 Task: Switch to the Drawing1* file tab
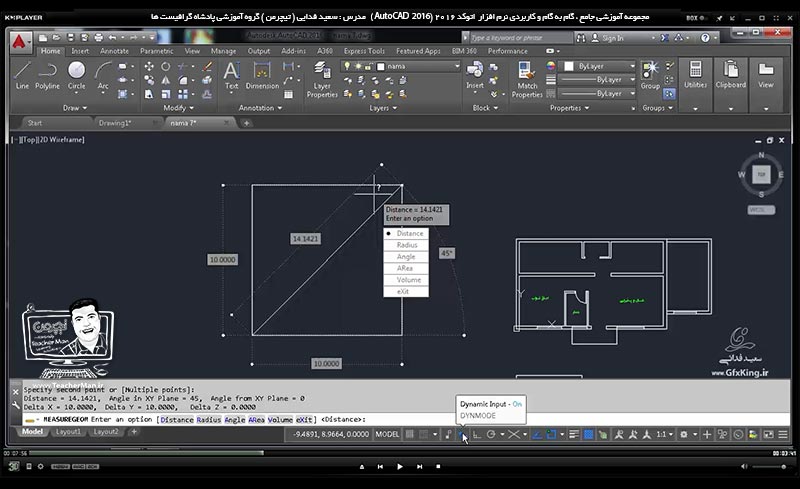(115, 123)
